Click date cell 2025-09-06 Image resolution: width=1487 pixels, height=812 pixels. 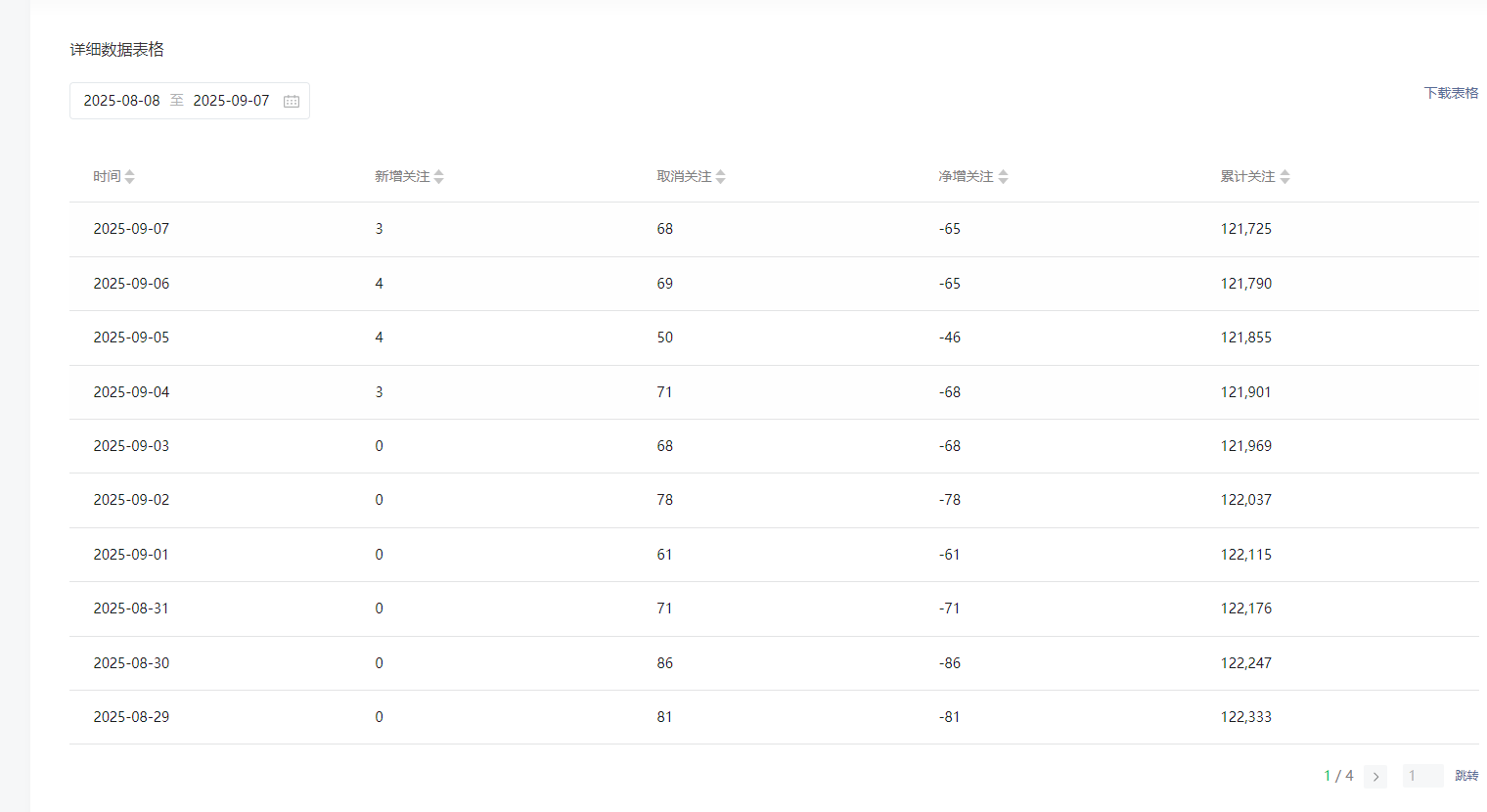(x=131, y=284)
